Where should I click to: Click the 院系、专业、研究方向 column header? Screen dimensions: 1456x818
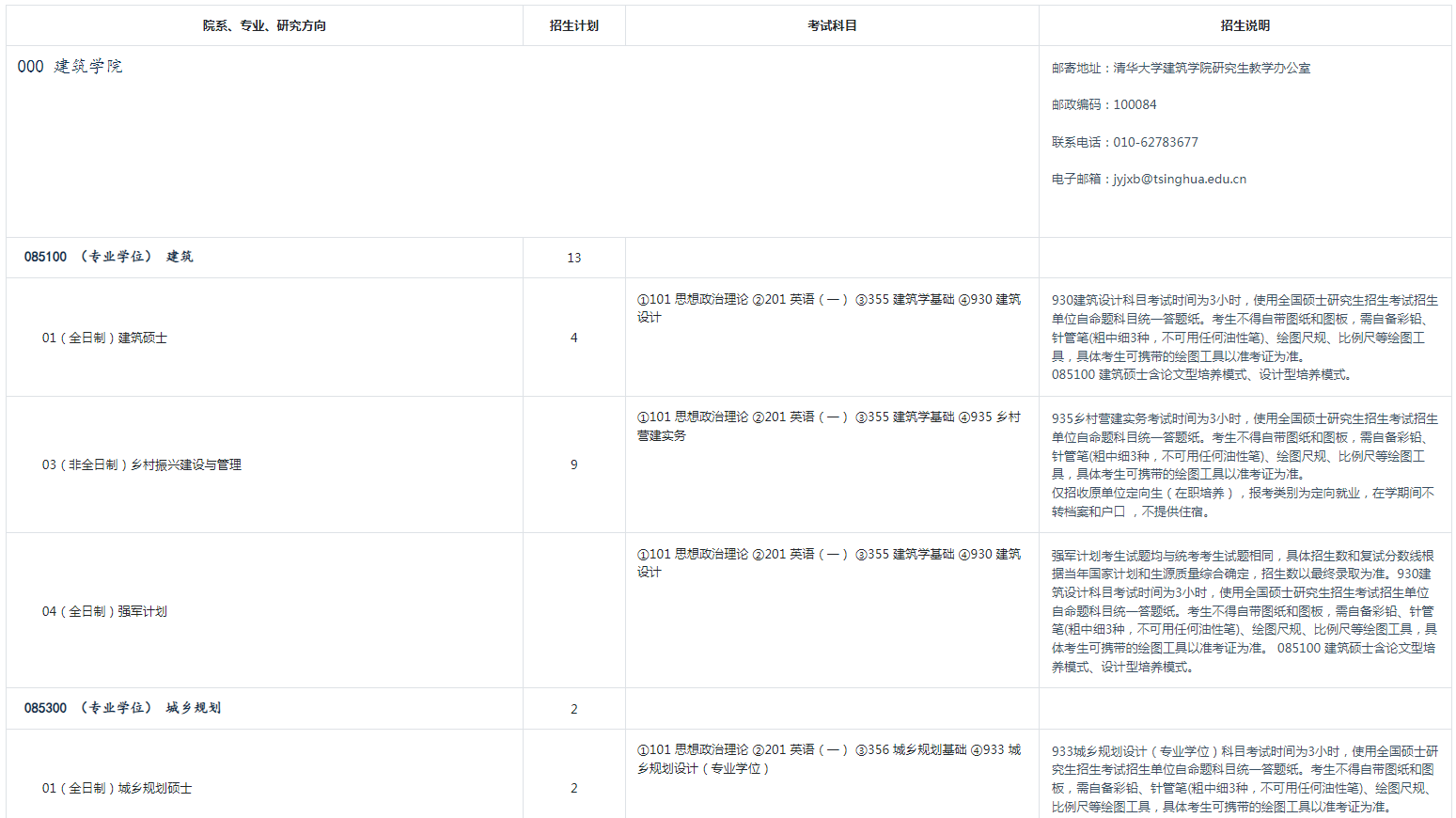[x=264, y=26]
